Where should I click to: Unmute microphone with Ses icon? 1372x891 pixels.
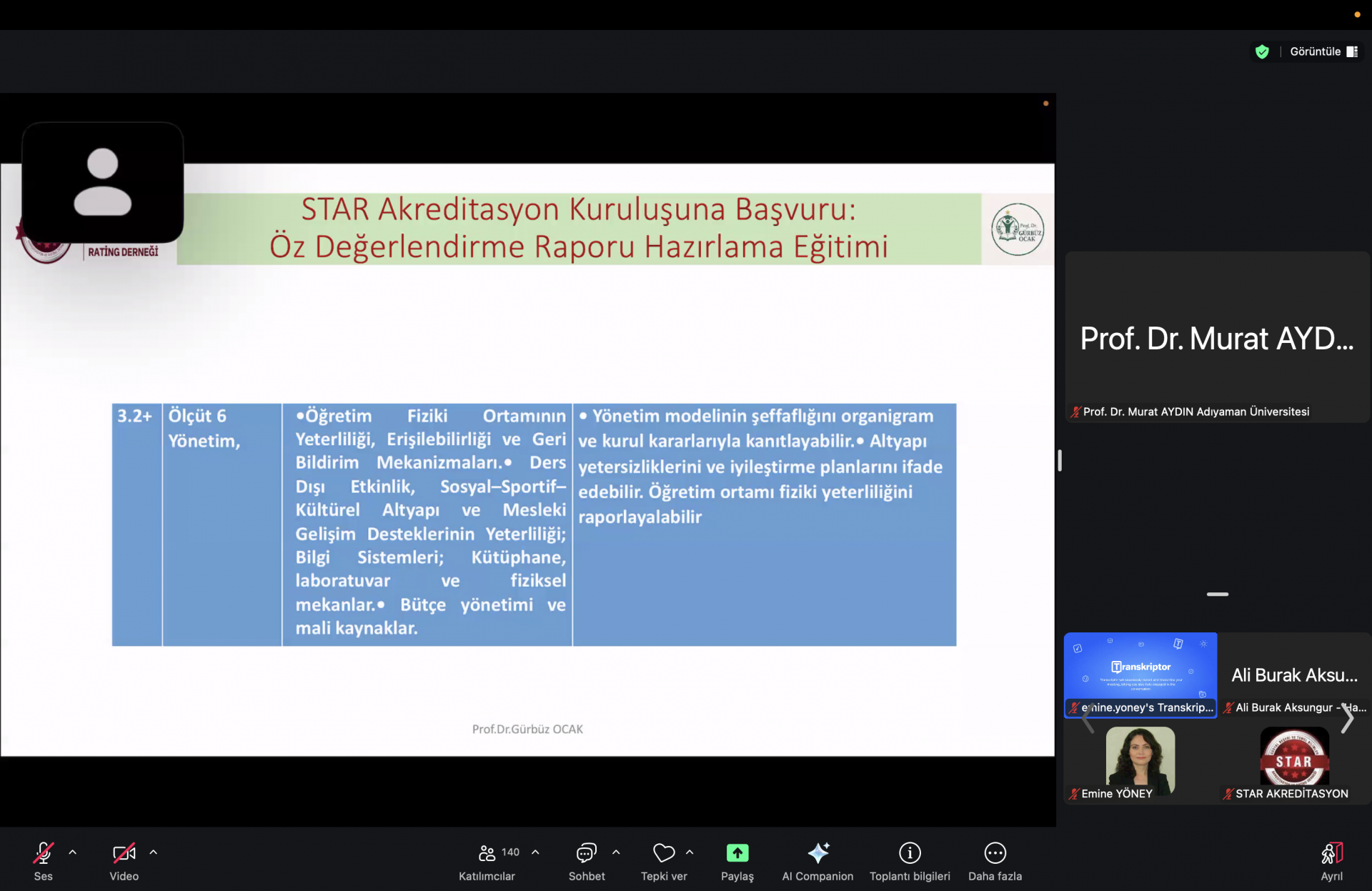coord(43,853)
